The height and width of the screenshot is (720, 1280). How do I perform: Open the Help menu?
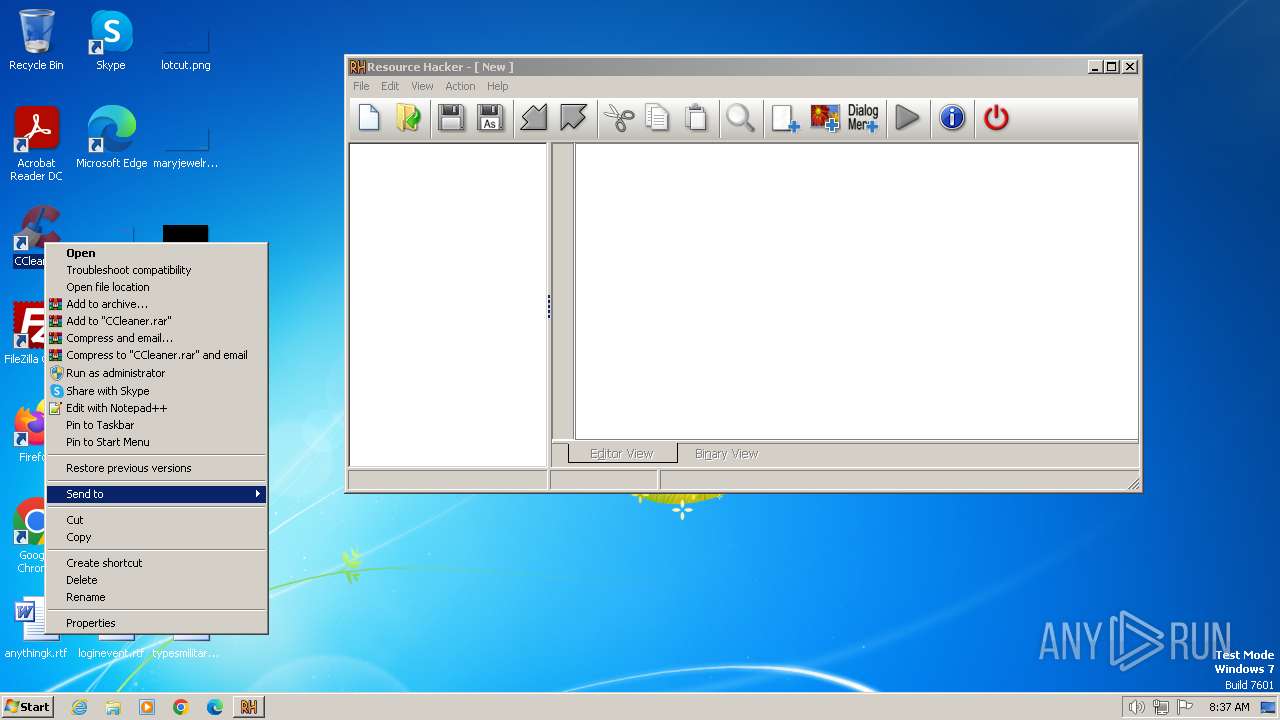497,86
